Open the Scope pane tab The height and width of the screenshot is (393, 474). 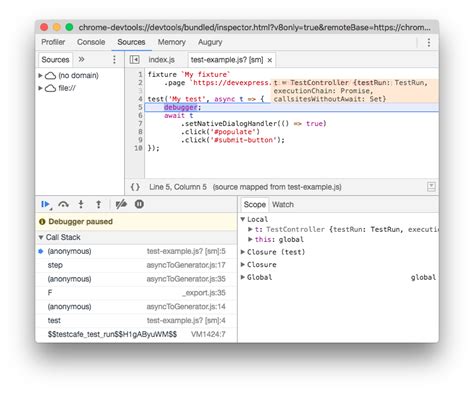[255, 204]
